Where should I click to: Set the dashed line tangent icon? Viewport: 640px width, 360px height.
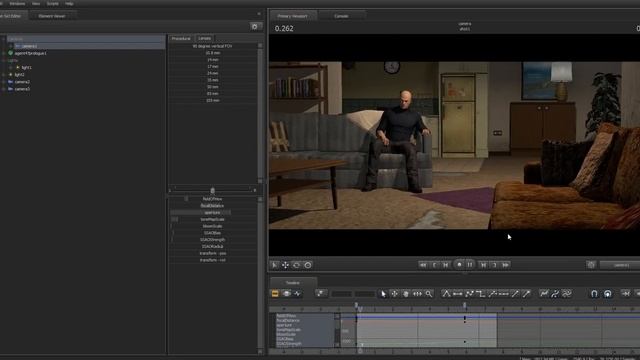[x=504, y=293]
